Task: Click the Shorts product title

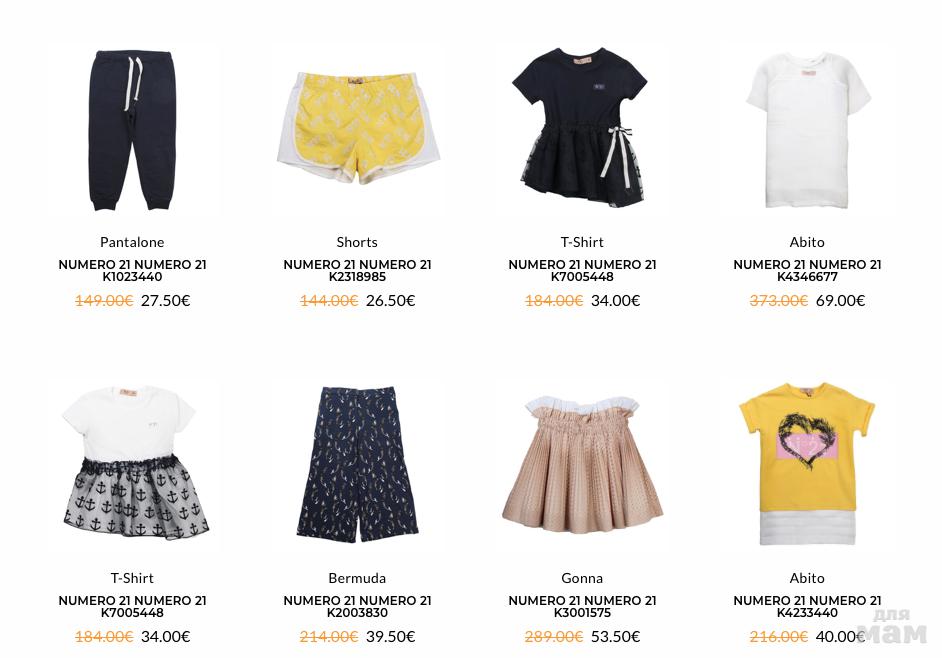Action: (x=357, y=242)
